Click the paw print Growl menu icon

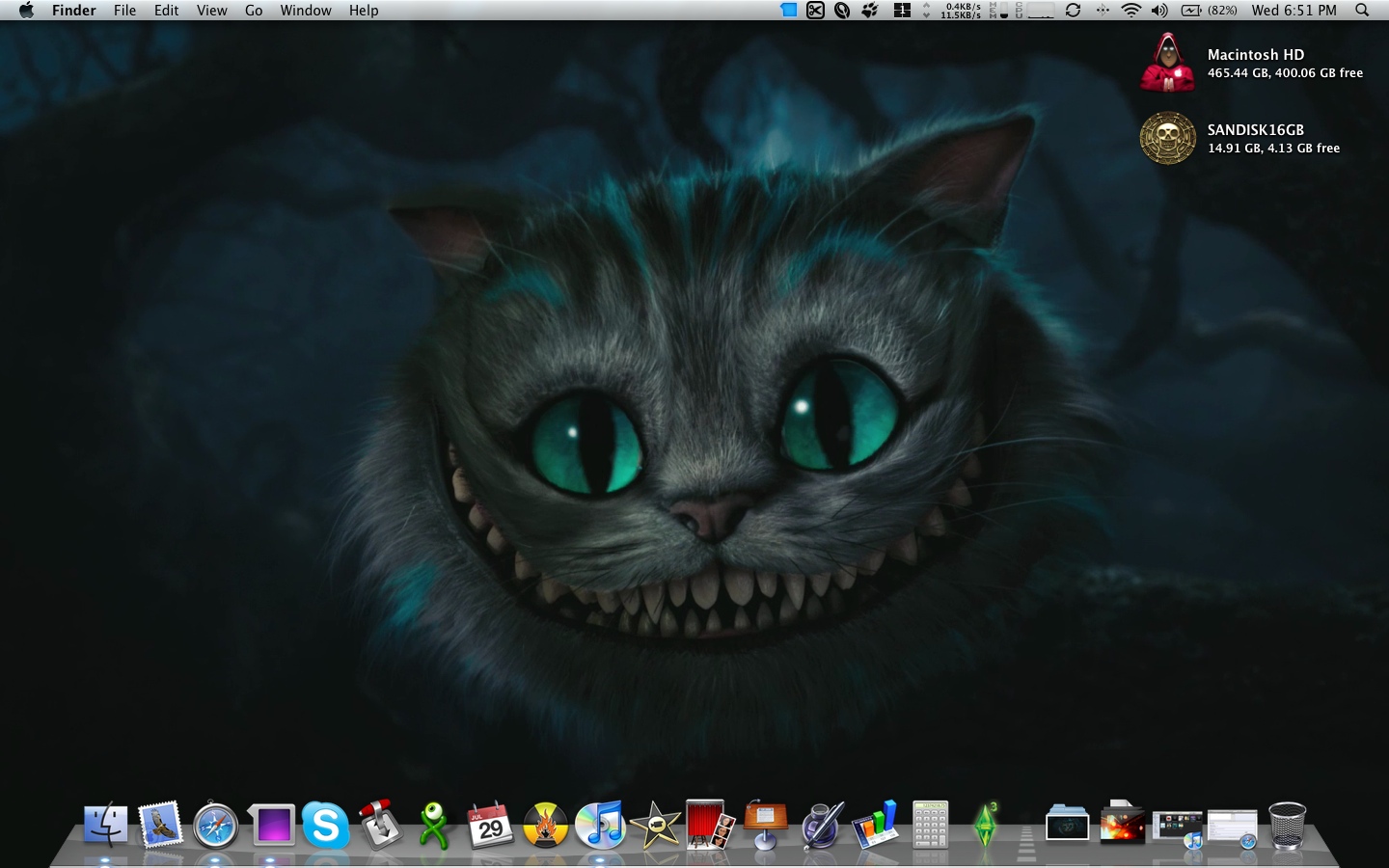[870, 11]
